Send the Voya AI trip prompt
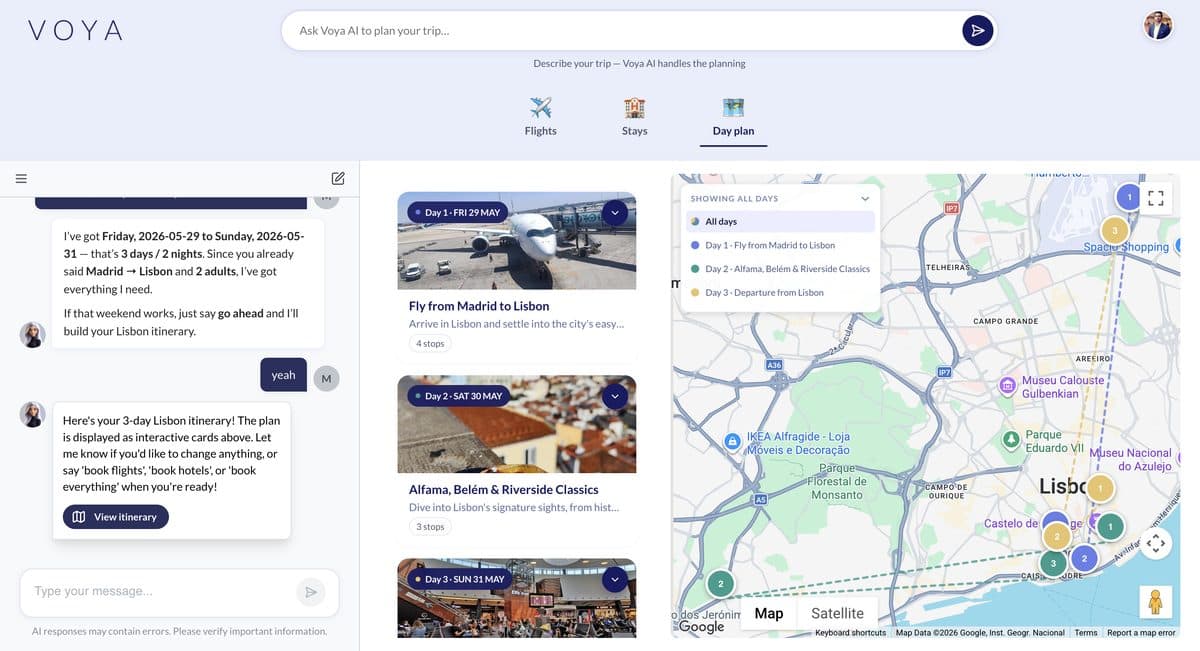The height and width of the screenshot is (651, 1200). pyautogui.click(x=977, y=31)
